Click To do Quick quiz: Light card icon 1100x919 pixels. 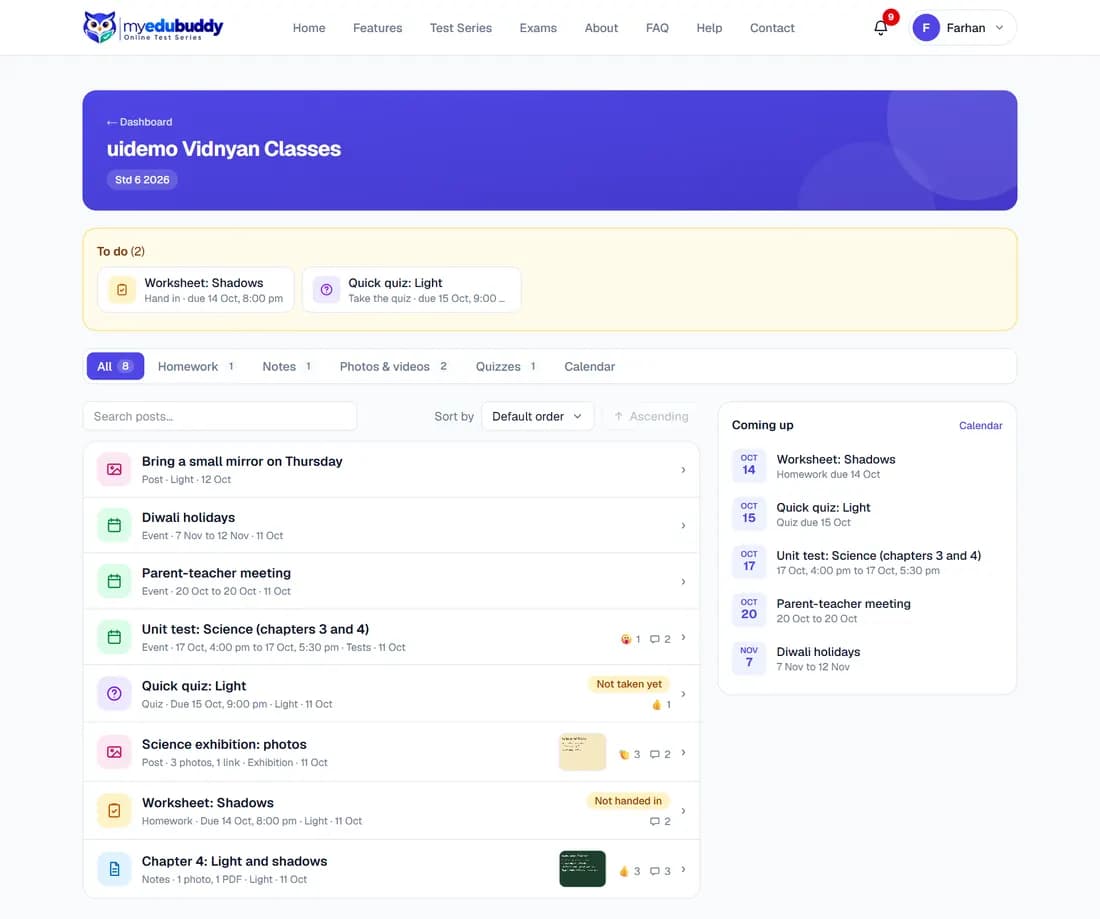(x=326, y=290)
